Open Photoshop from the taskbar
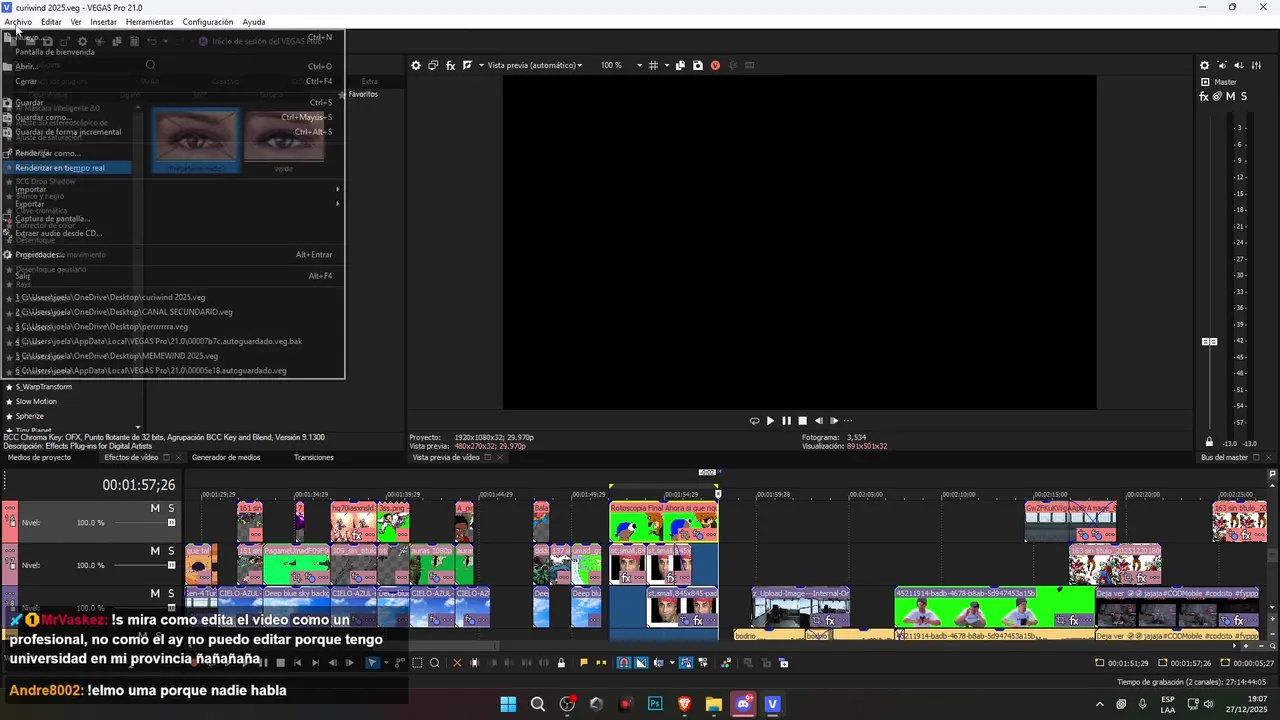Viewport: 1280px width, 720px height. coord(655,704)
